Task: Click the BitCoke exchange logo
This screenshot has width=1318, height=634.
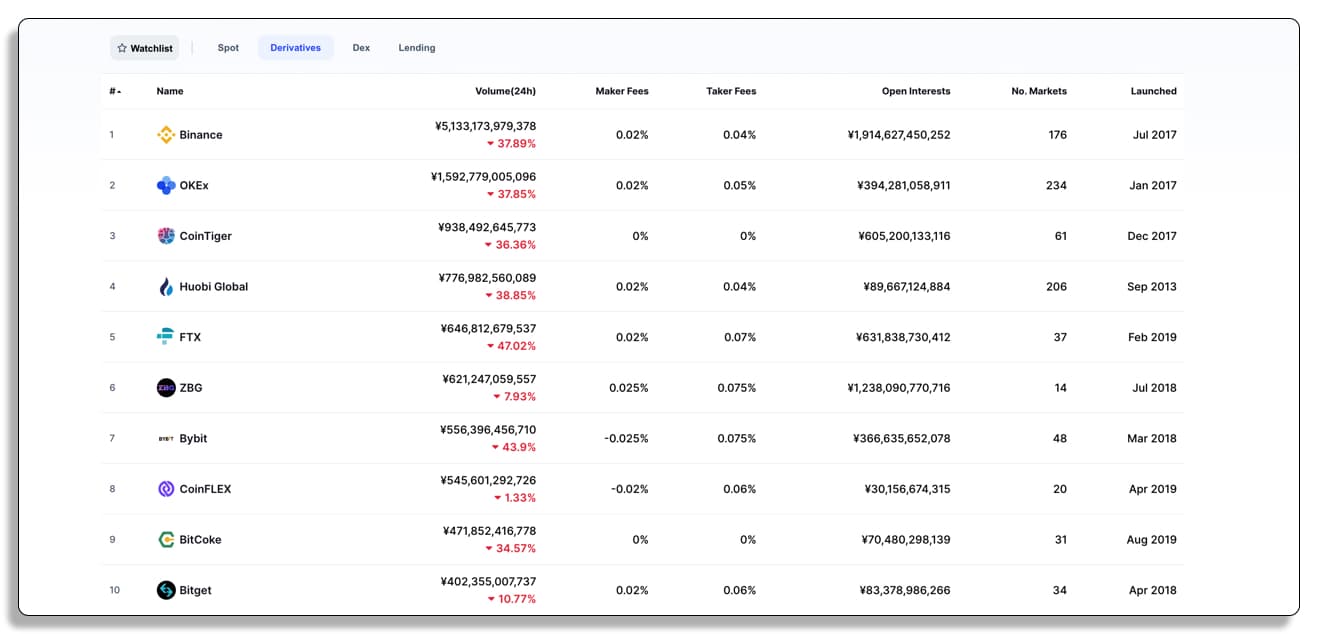Action: (166, 540)
